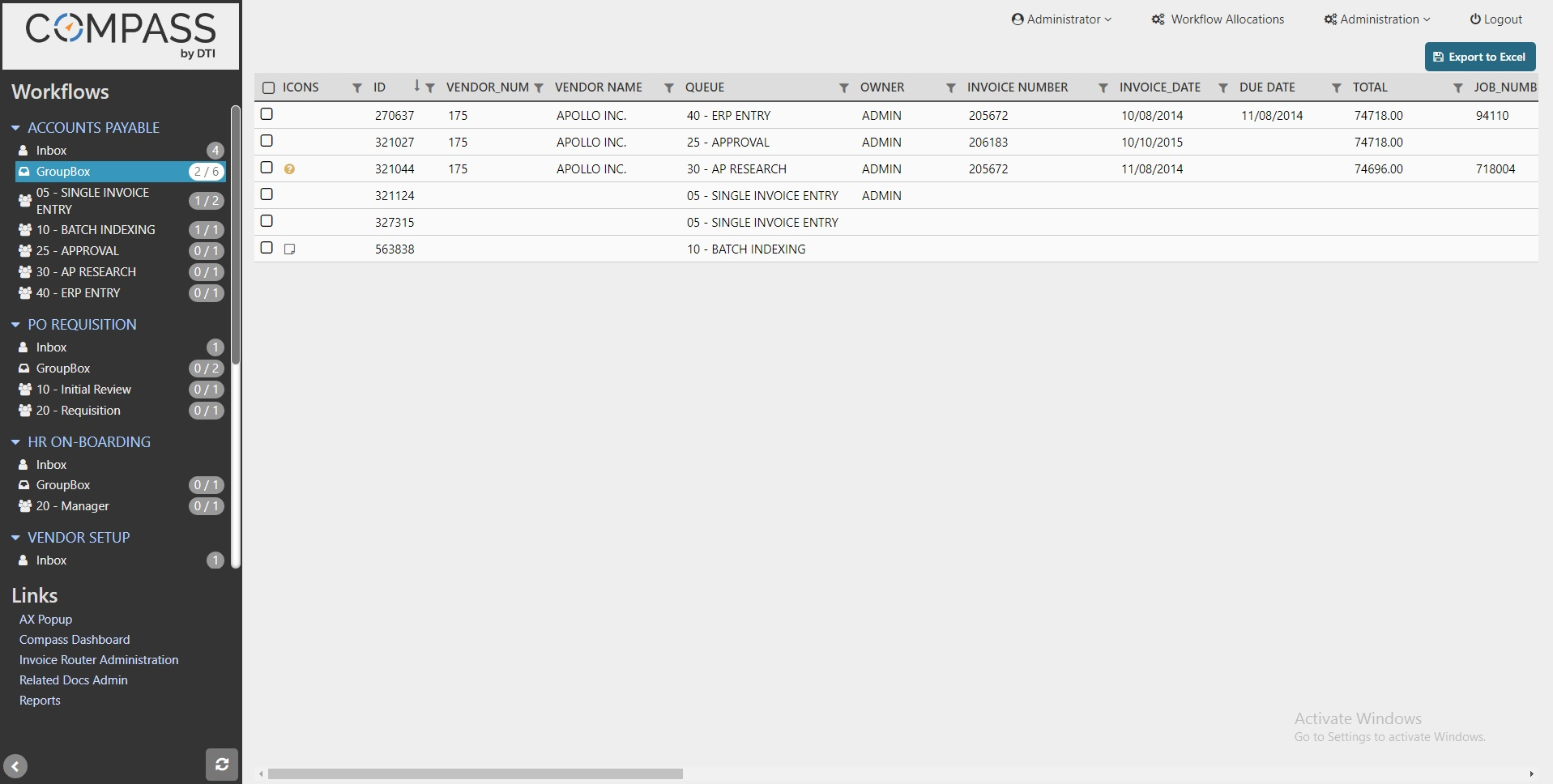Open Workflow Allocations in the top menu

coord(1218,19)
